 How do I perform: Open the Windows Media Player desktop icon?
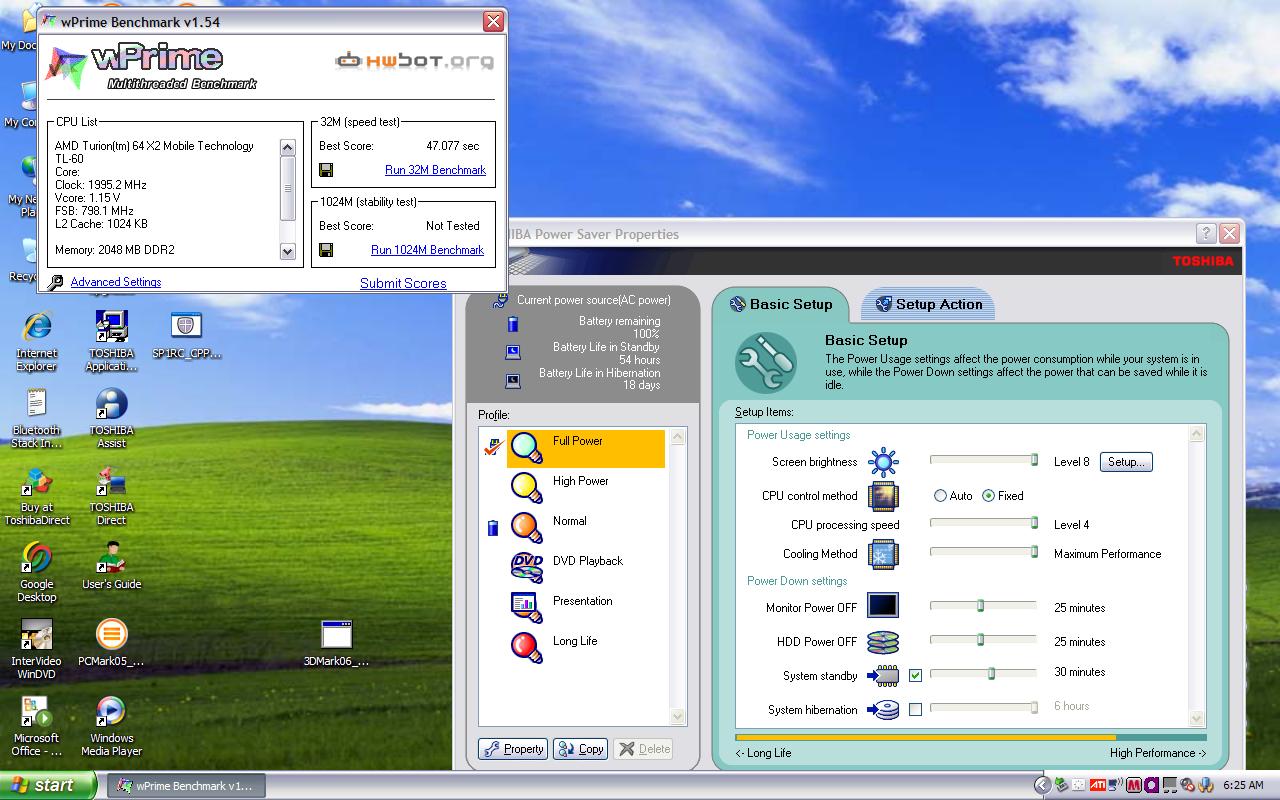(111, 725)
